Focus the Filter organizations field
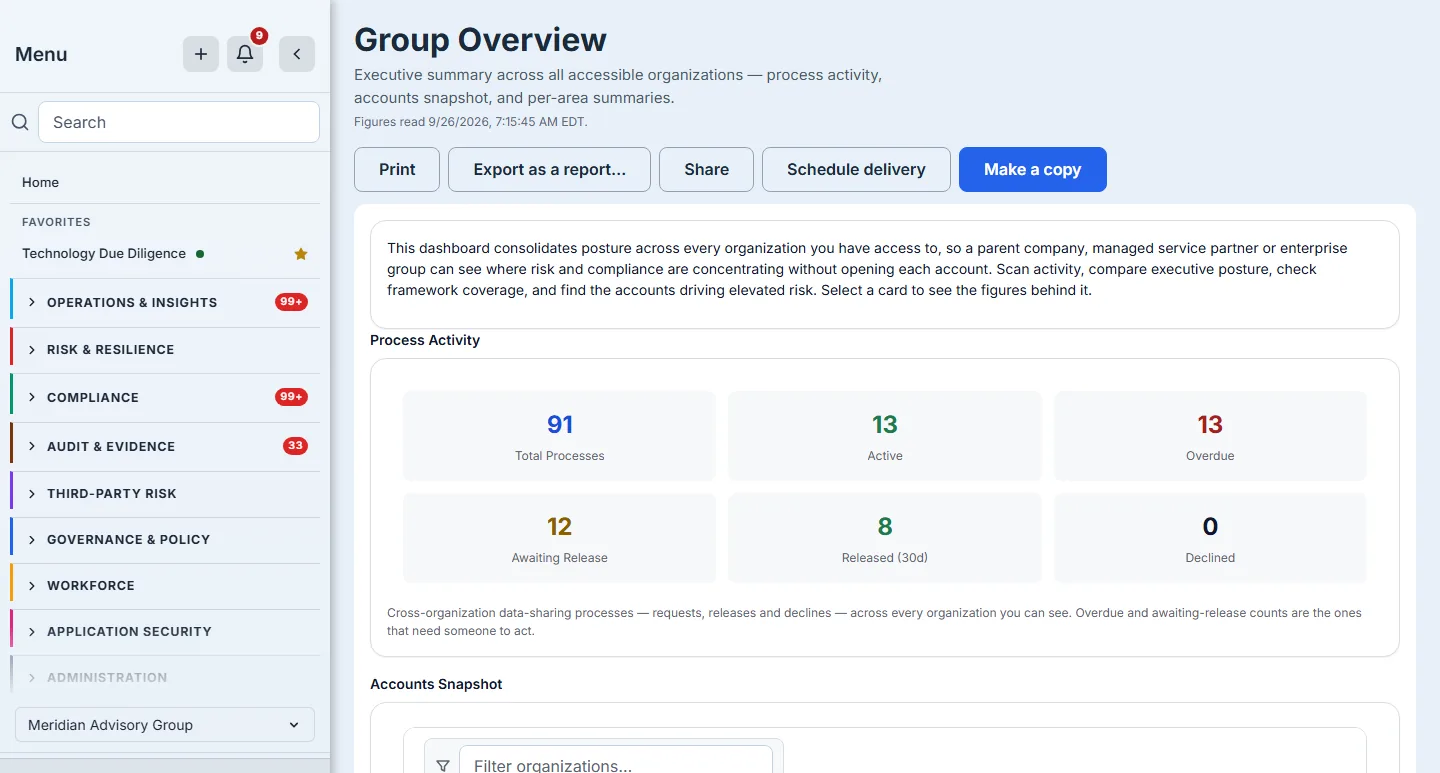The width and height of the screenshot is (1440, 773). pyautogui.click(x=616, y=760)
